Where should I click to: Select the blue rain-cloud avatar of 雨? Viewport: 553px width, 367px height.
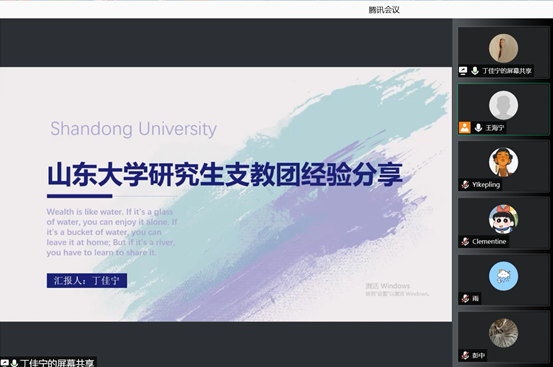pos(503,276)
